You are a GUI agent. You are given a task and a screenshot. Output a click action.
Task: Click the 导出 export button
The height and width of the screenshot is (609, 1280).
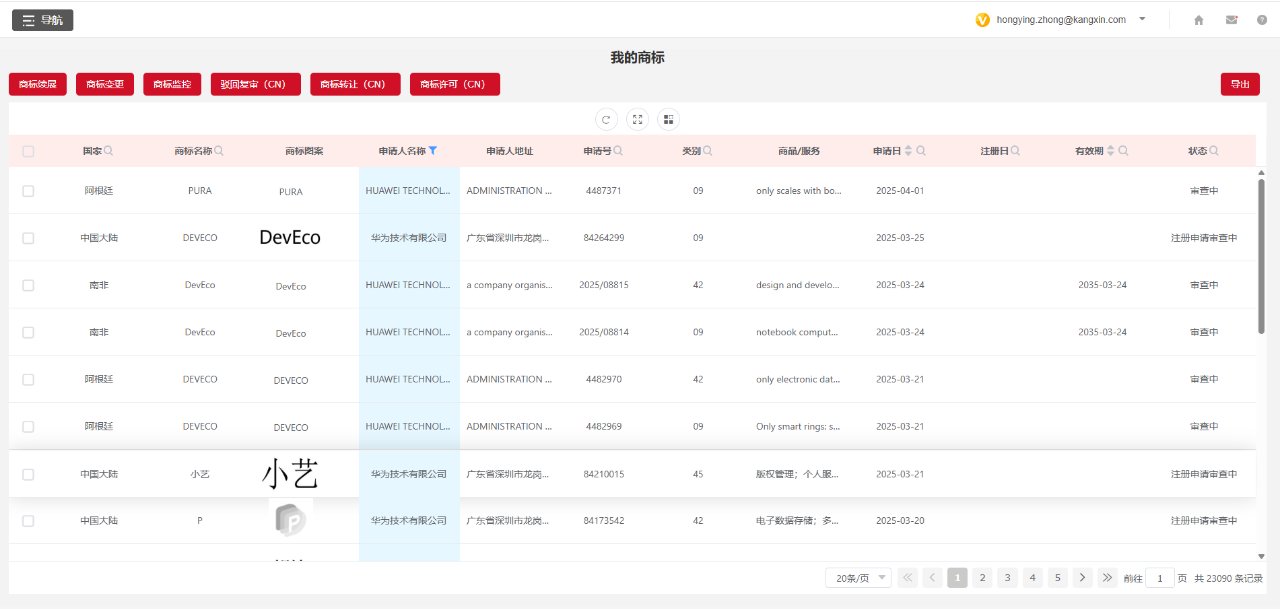point(1239,84)
